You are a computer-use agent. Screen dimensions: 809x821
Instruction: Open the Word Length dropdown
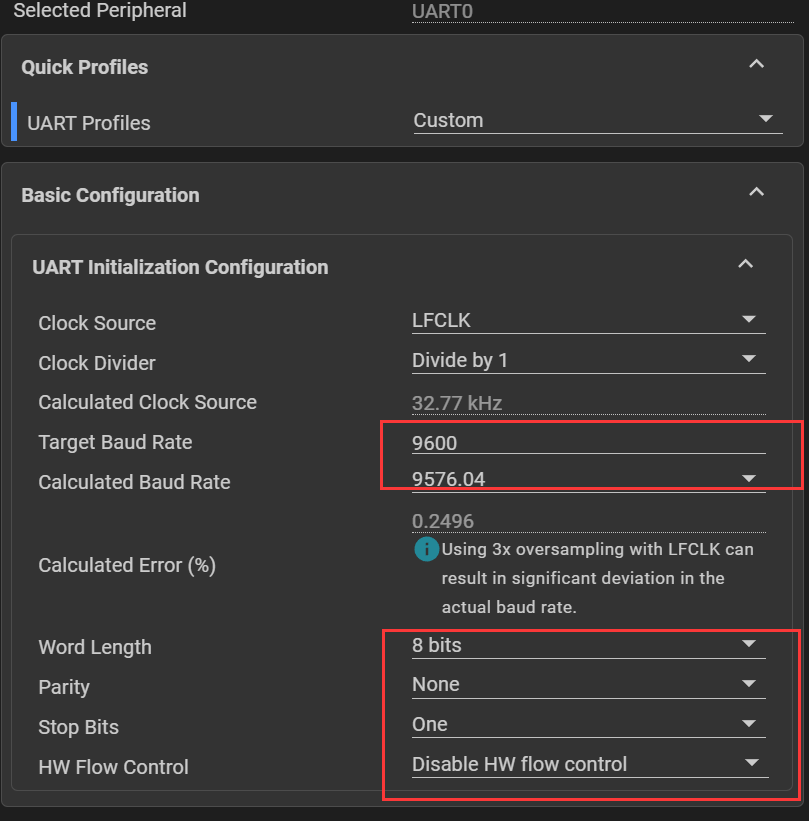[588, 645]
